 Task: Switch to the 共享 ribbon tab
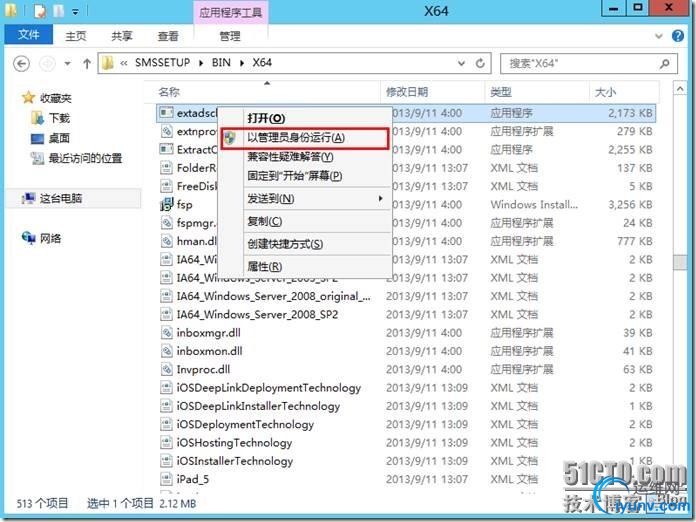pos(122,36)
